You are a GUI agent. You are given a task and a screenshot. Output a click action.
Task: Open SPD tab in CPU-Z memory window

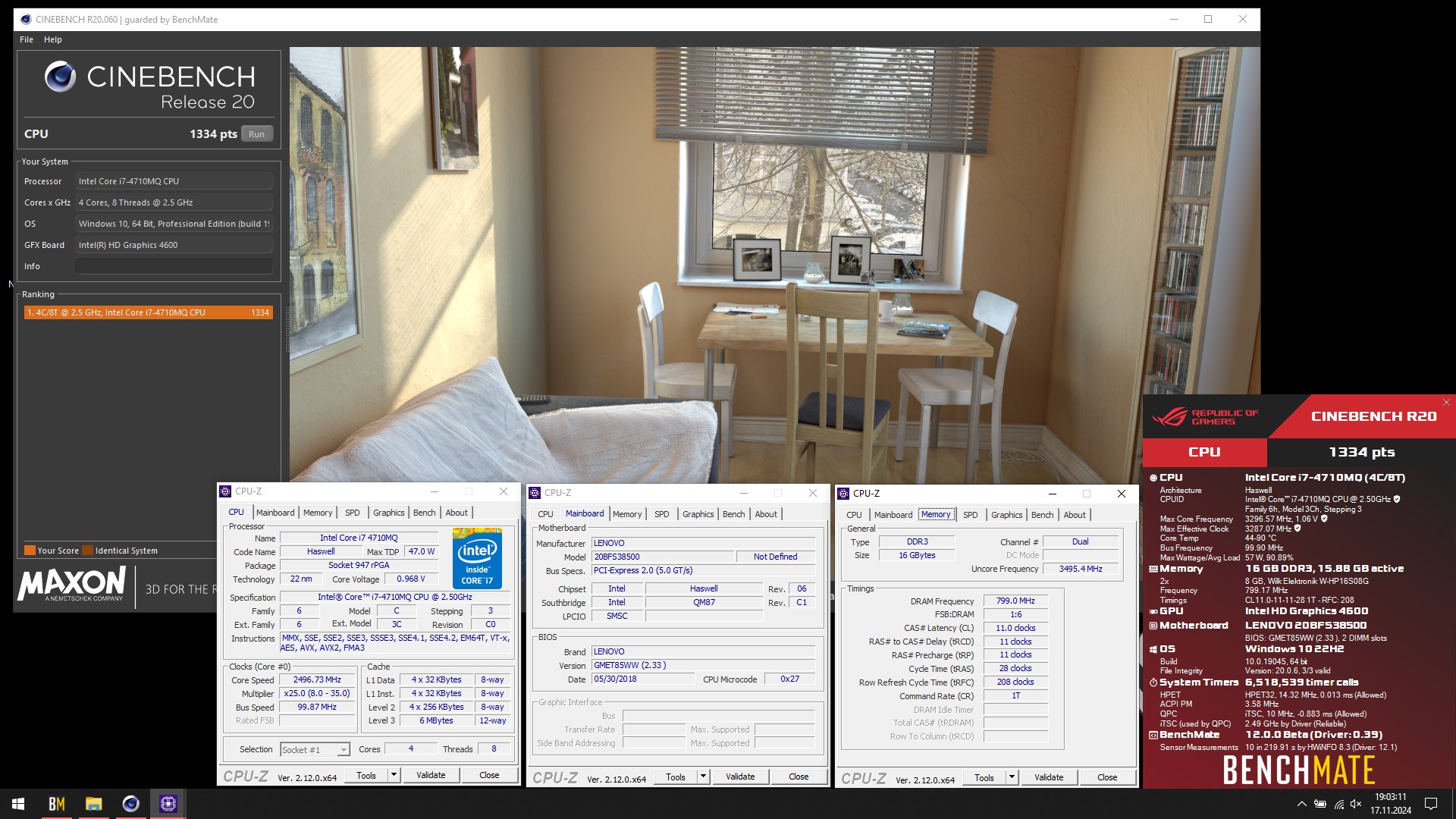[x=971, y=515]
